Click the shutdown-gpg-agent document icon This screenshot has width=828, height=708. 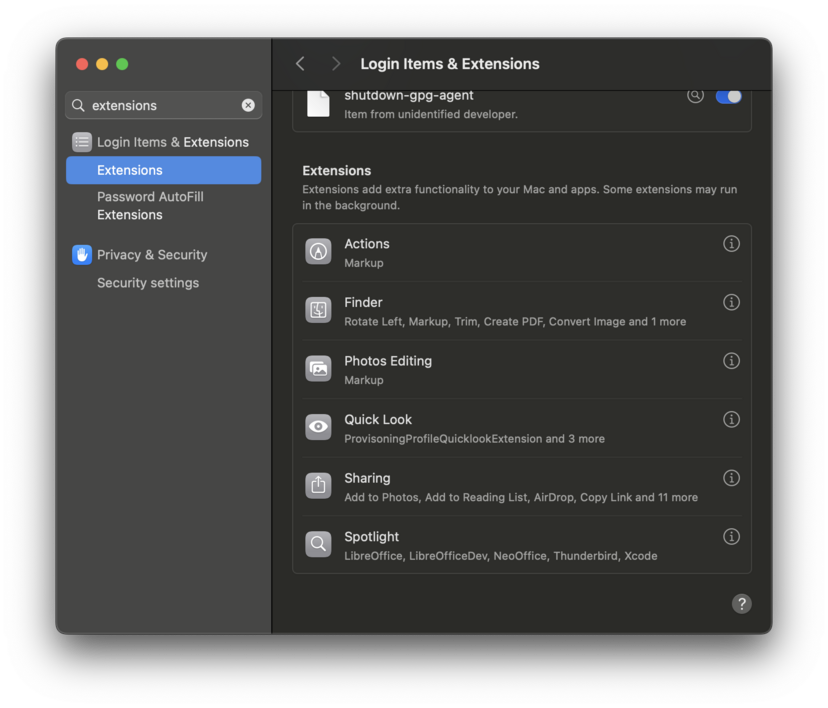pos(317,101)
